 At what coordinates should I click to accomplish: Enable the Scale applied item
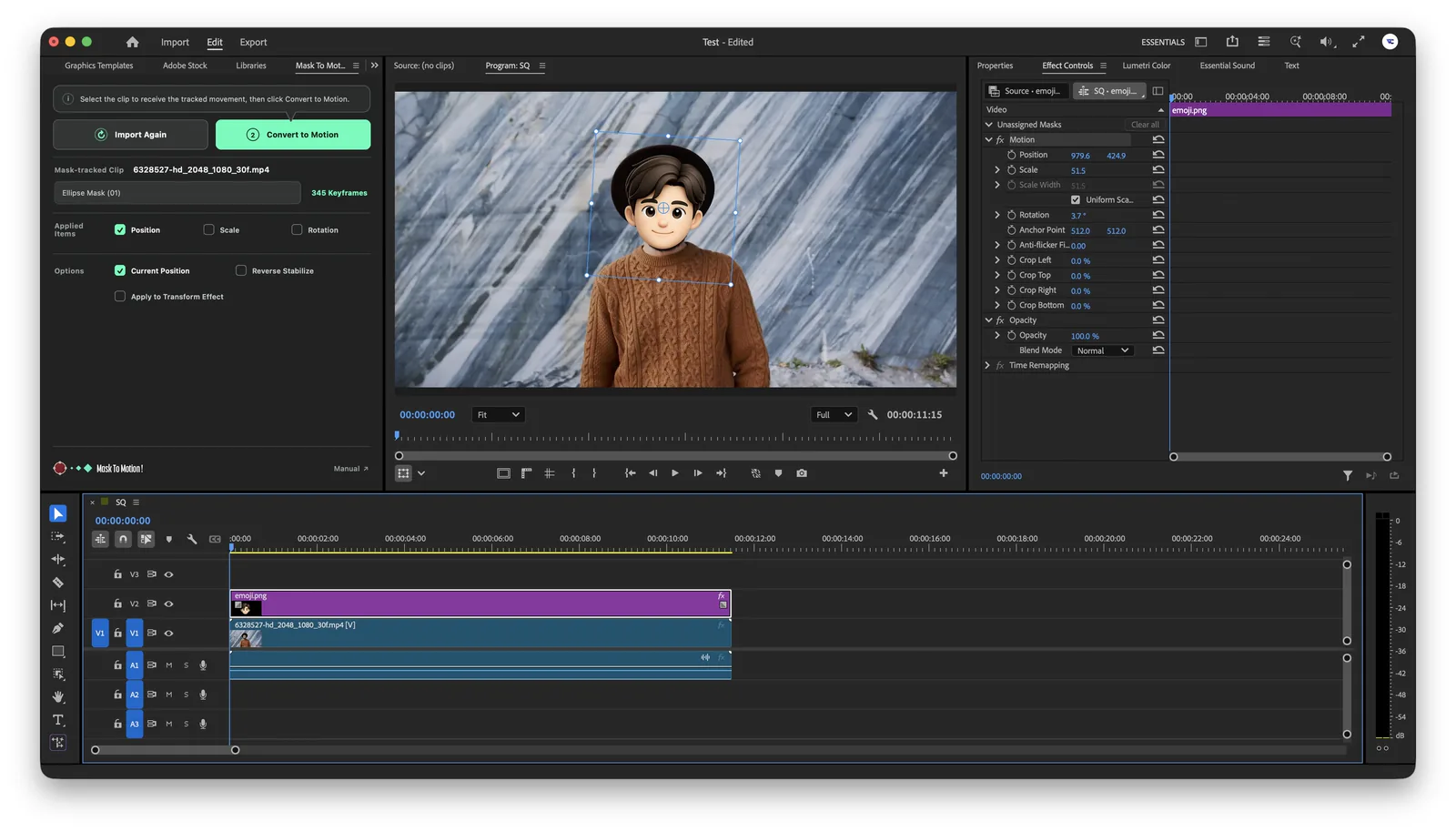209,230
